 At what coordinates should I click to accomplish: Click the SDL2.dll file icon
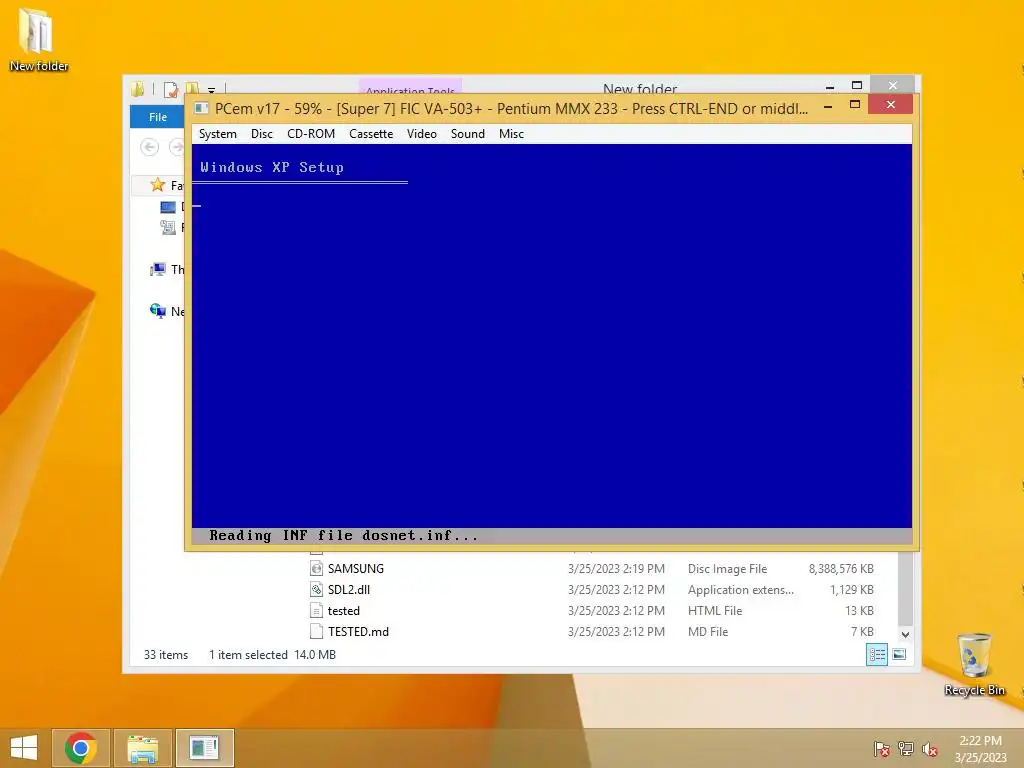coord(316,590)
